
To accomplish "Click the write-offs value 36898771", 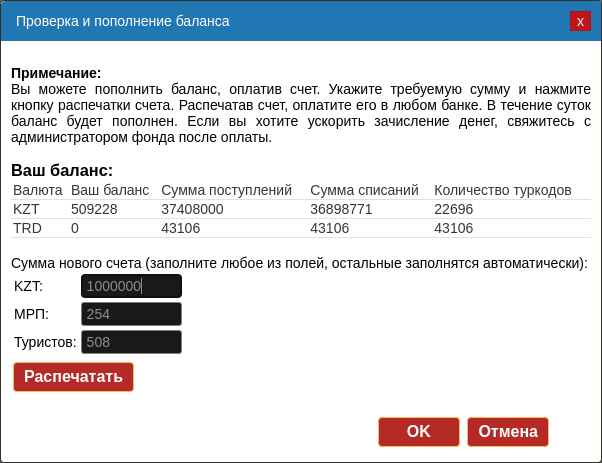I will click(341, 209).
